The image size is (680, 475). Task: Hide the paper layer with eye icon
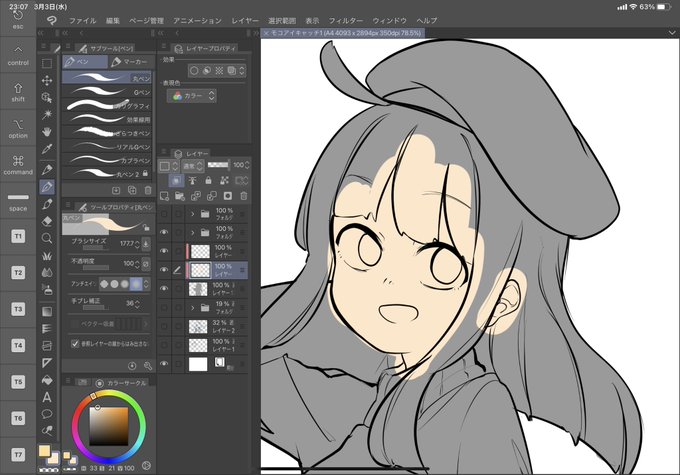click(x=164, y=364)
